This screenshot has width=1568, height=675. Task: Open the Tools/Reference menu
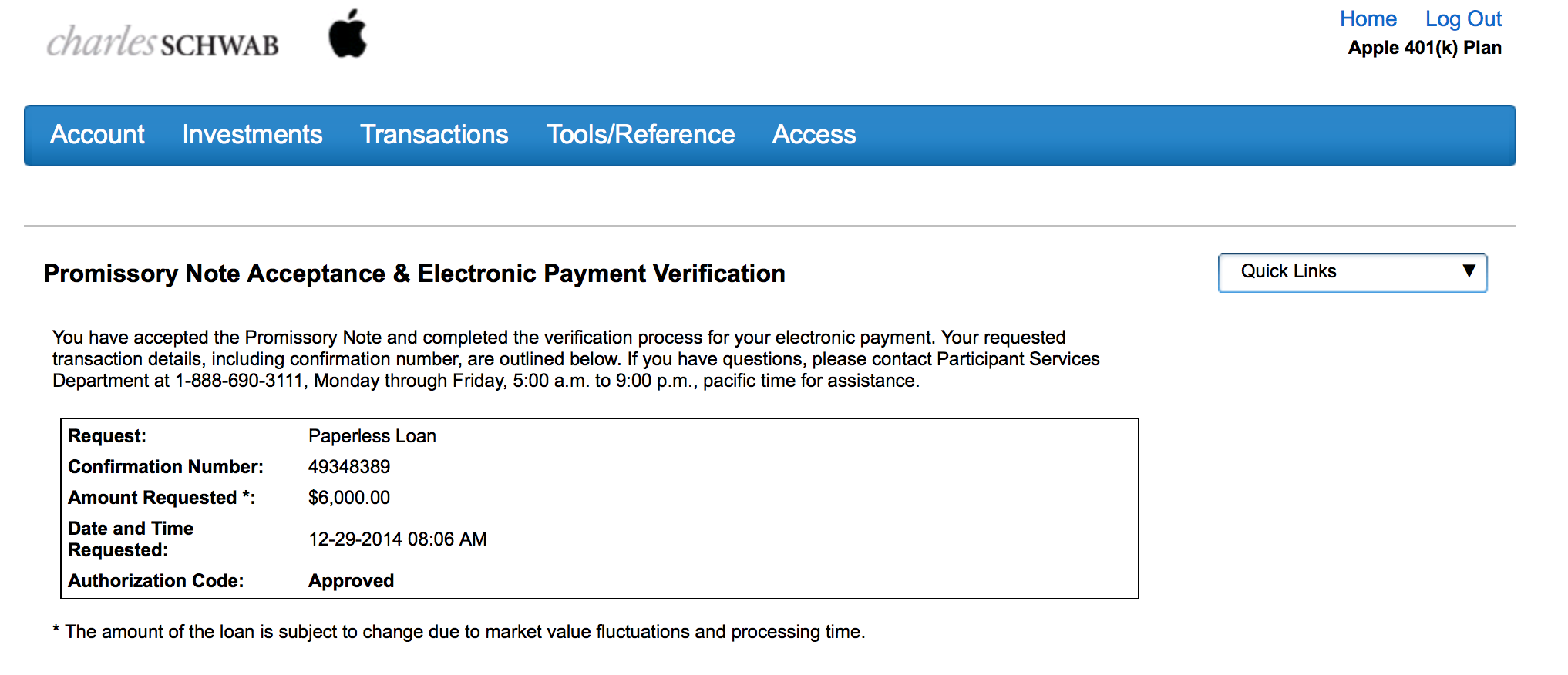[641, 135]
